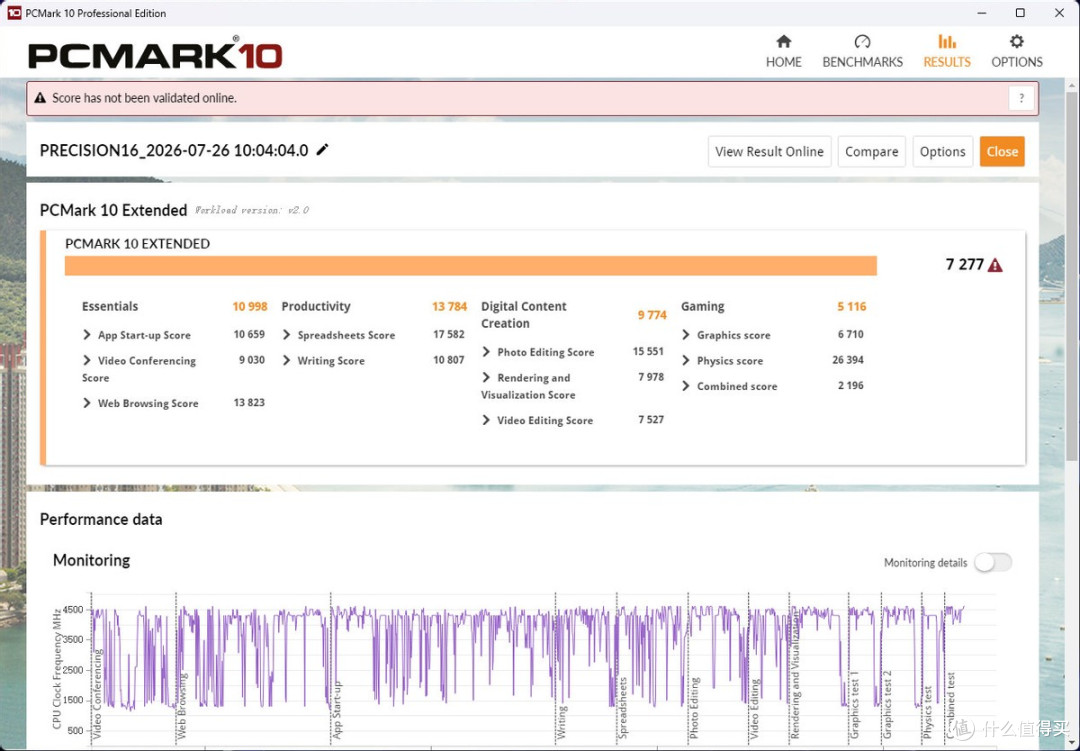Click the orange PCMark 10 Extended score bar

tap(470, 266)
